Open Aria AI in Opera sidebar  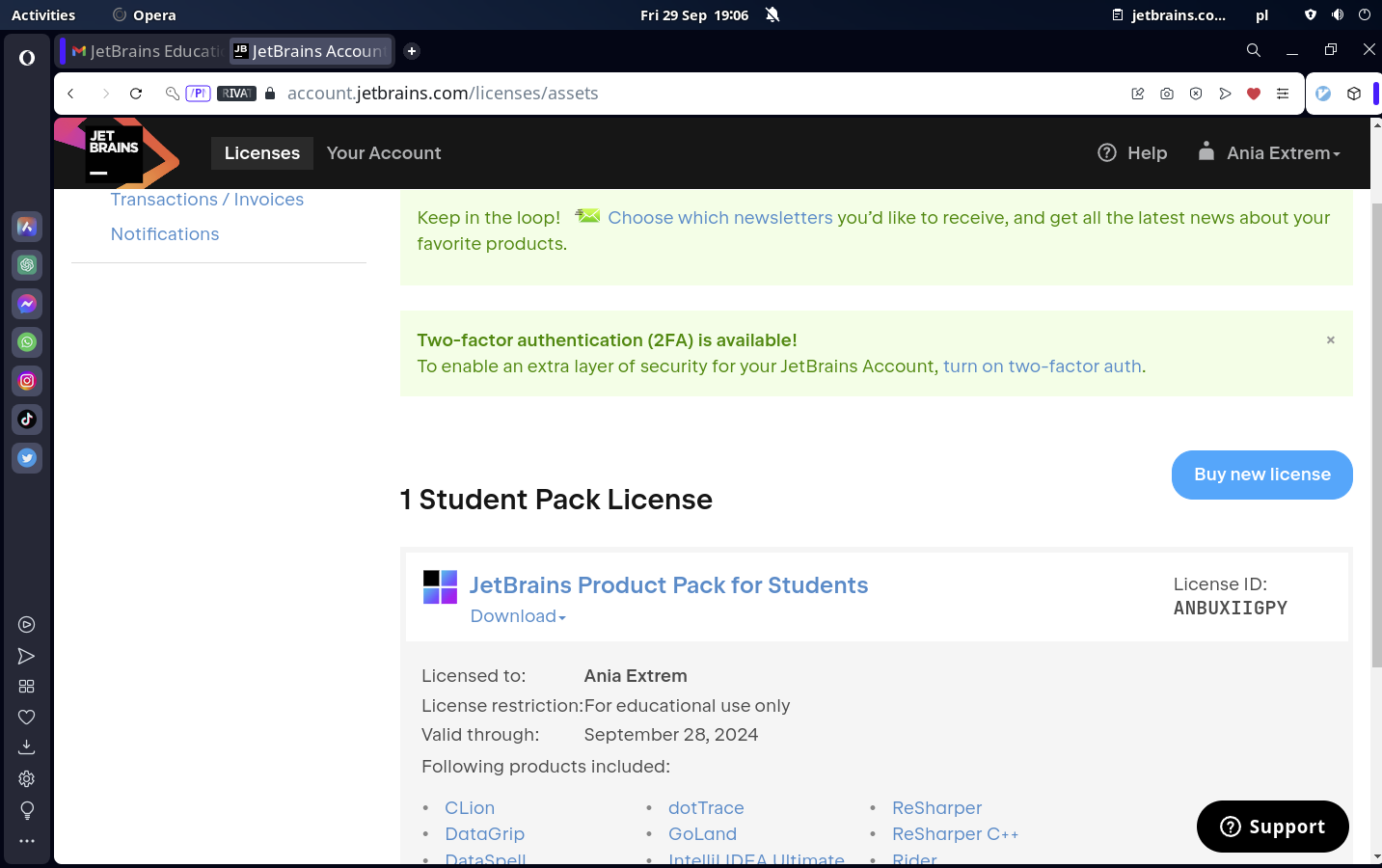[27, 227]
